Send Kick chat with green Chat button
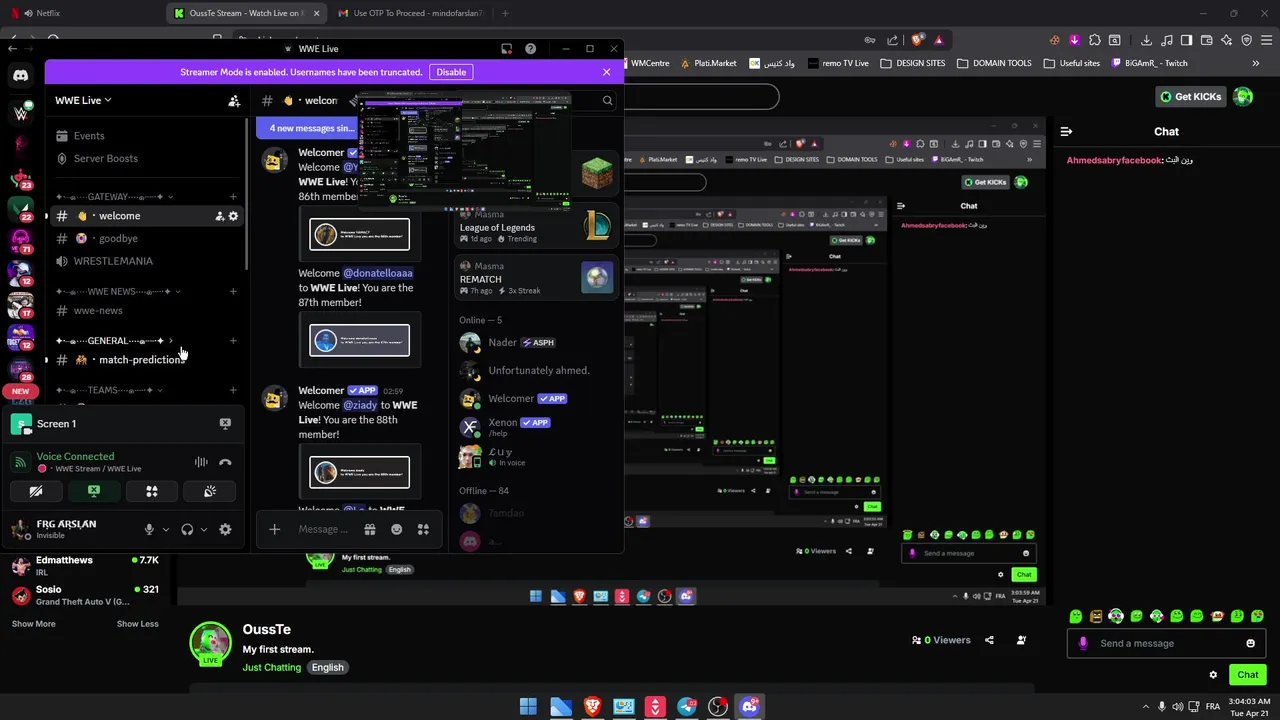The width and height of the screenshot is (1280, 720). (1248, 674)
